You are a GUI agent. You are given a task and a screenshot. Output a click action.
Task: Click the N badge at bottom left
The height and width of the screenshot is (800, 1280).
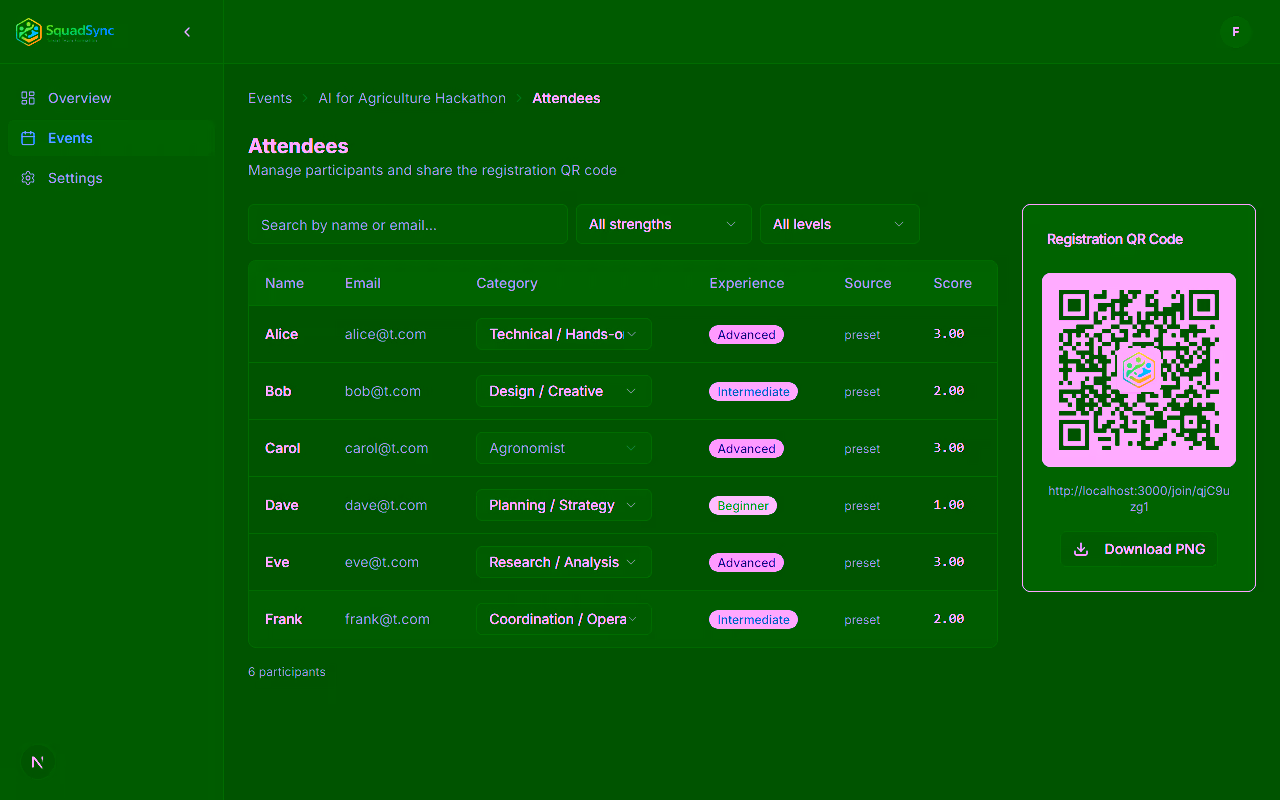point(38,762)
